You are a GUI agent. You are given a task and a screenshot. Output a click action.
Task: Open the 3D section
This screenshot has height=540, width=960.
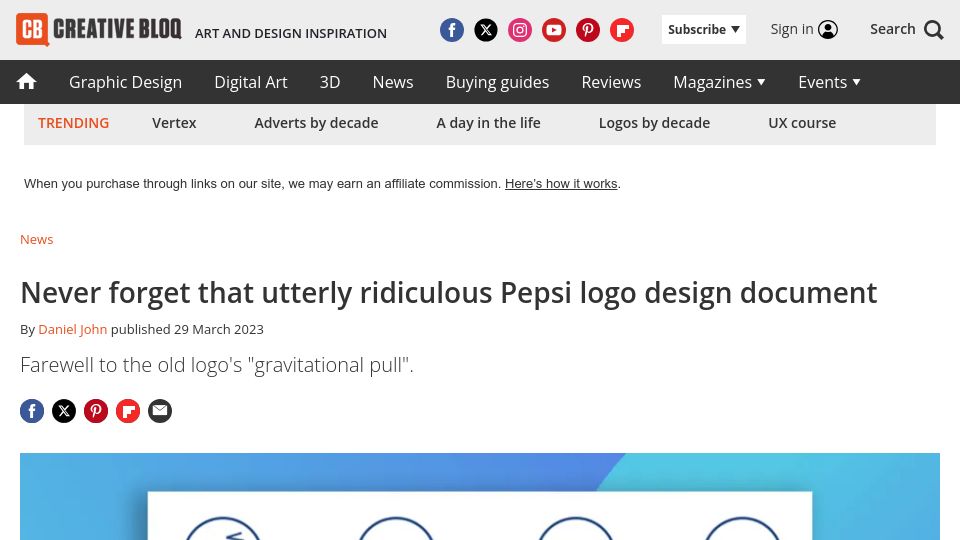[x=330, y=82]
